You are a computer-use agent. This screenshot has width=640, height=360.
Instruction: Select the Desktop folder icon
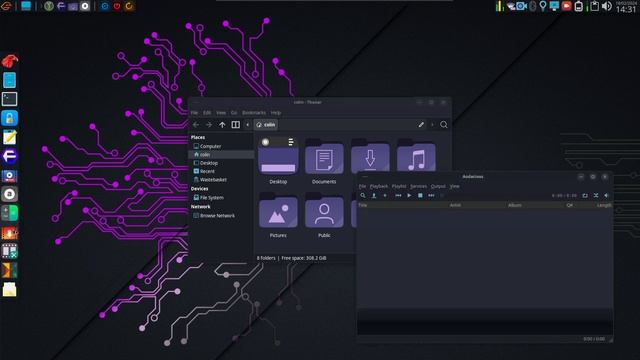click(278, 156)
